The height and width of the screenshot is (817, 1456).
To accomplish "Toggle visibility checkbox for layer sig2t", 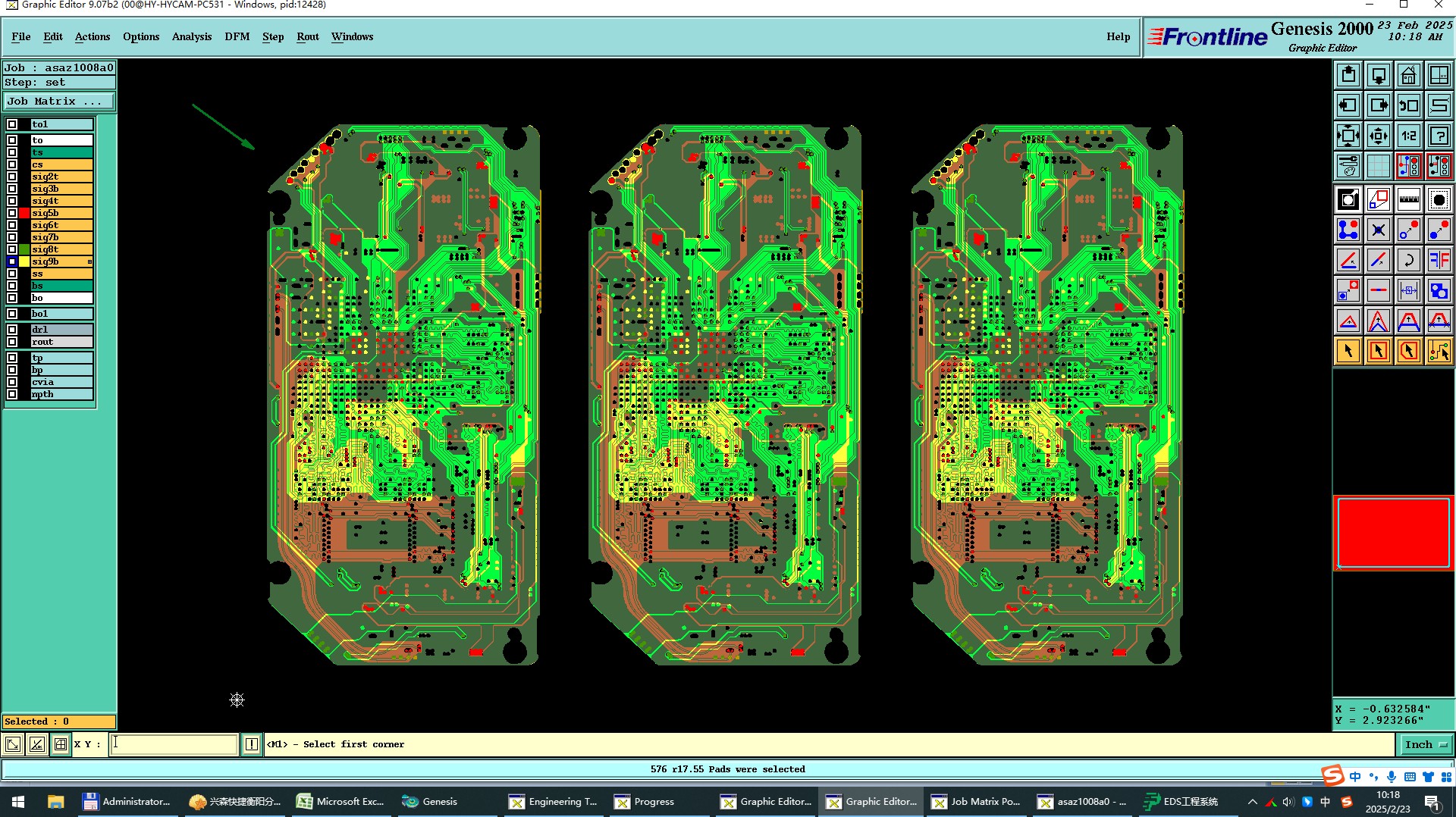I will click(12, 177).
